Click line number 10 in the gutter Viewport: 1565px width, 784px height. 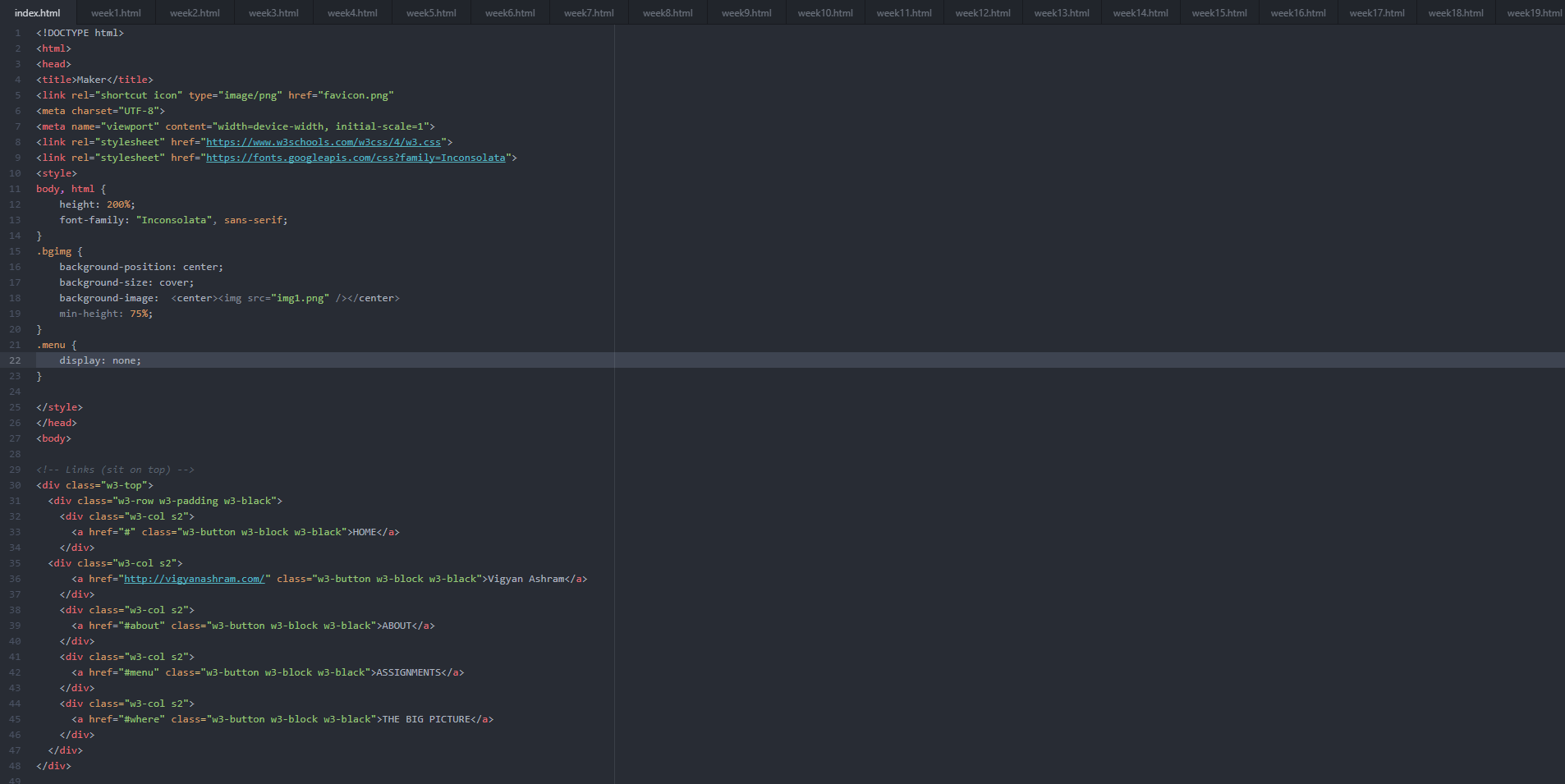coord(15,173)
